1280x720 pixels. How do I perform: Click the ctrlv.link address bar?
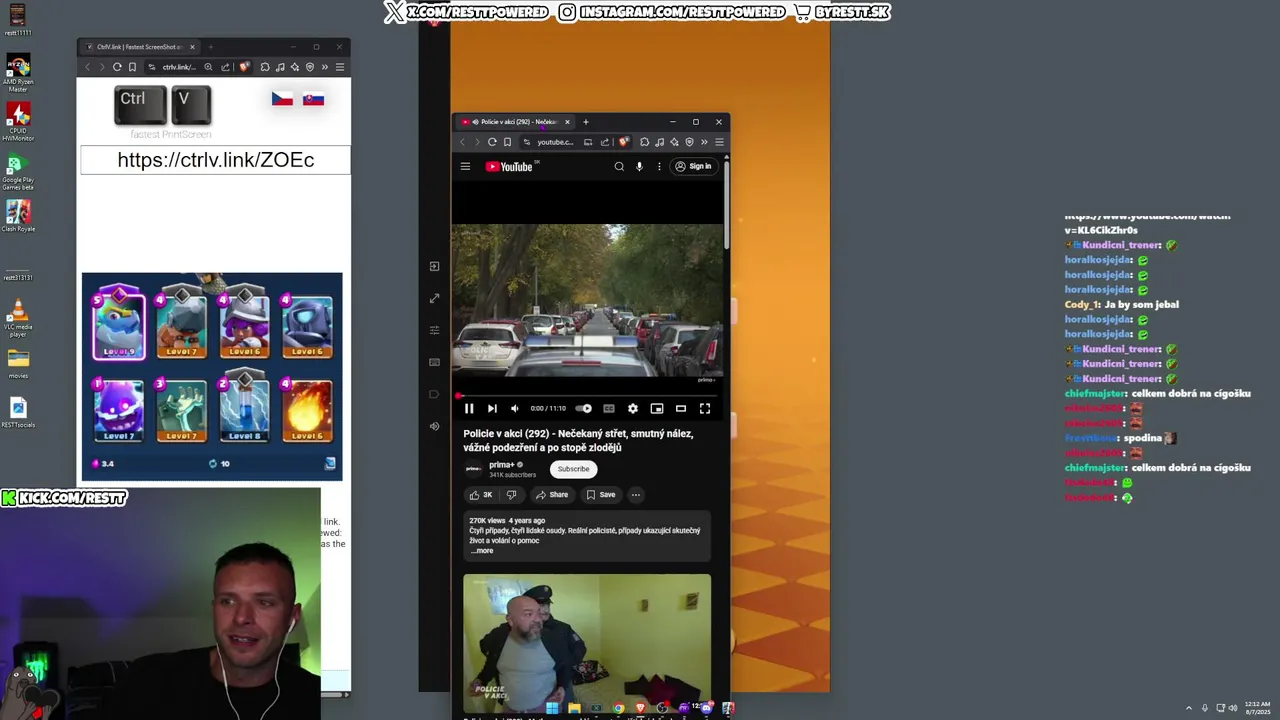pos(180,67)
